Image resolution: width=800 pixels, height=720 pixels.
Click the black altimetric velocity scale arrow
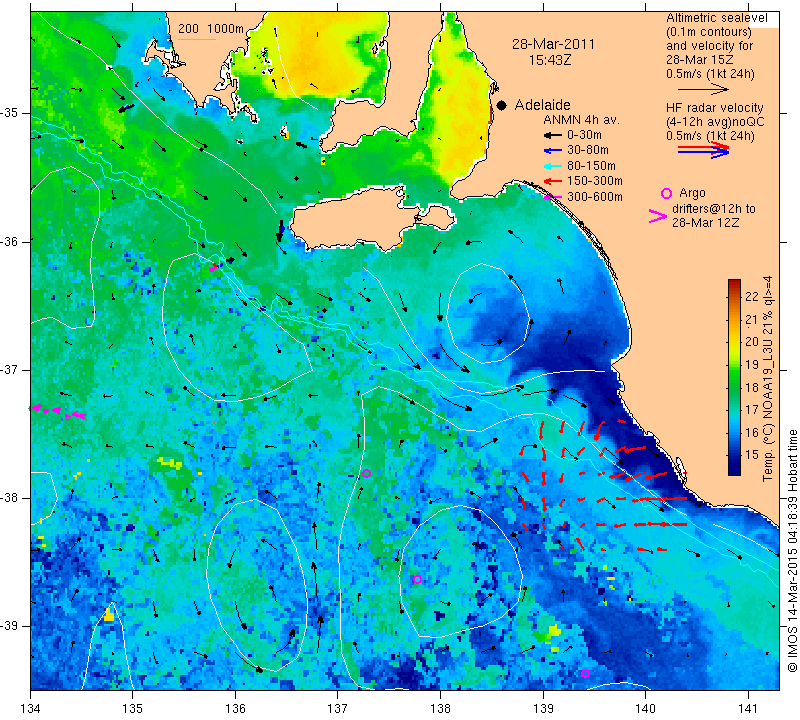pos(703,89)
